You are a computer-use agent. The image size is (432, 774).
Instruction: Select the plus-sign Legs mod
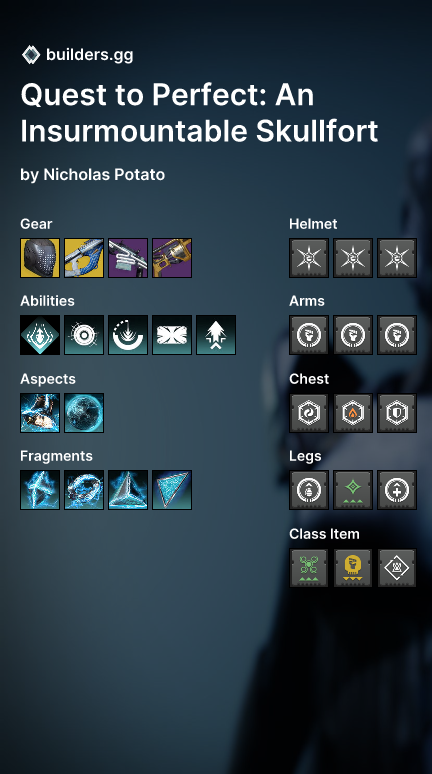(x=397, y=490)
